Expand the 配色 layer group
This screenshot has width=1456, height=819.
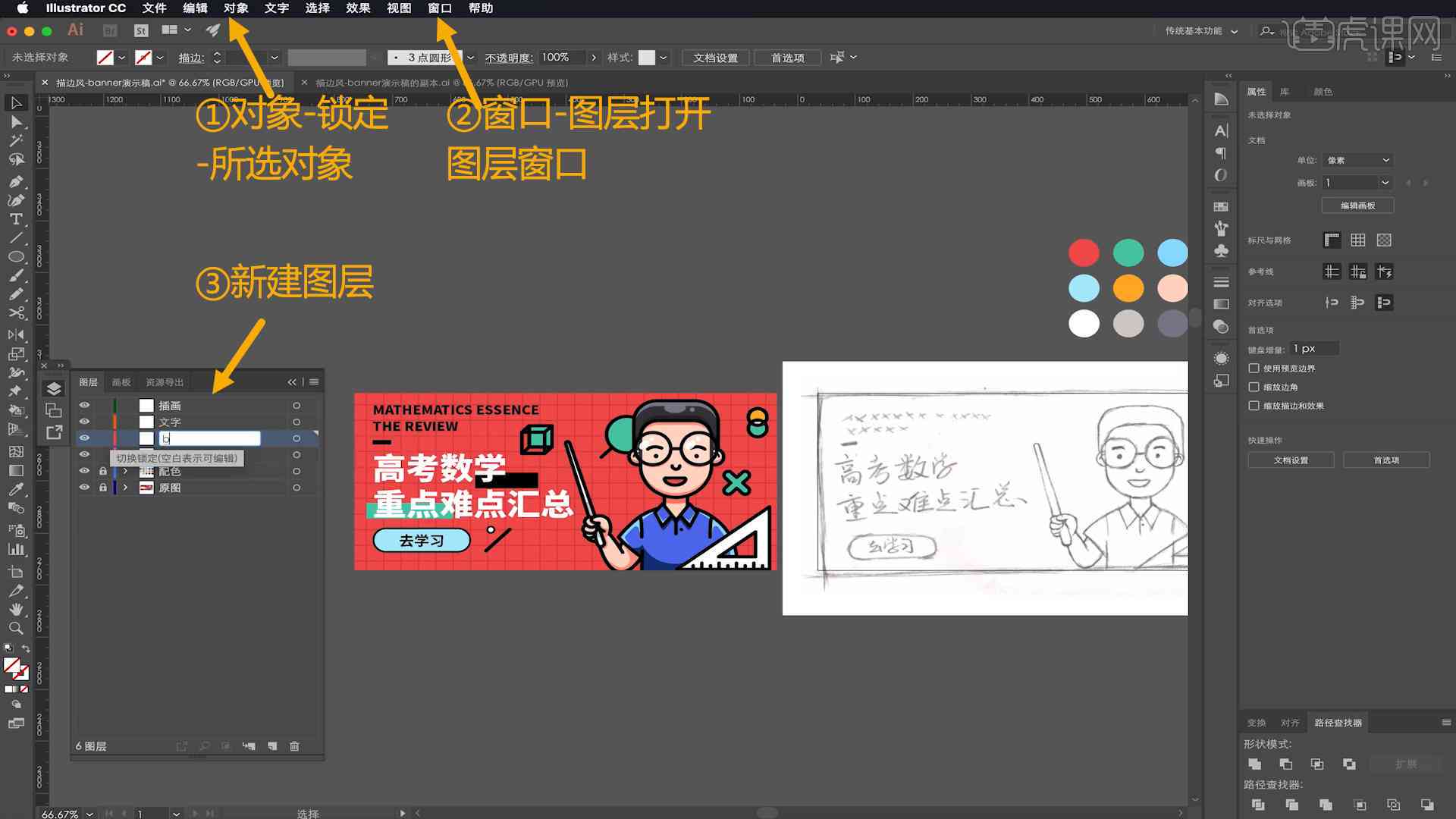[x=123, y=470]
